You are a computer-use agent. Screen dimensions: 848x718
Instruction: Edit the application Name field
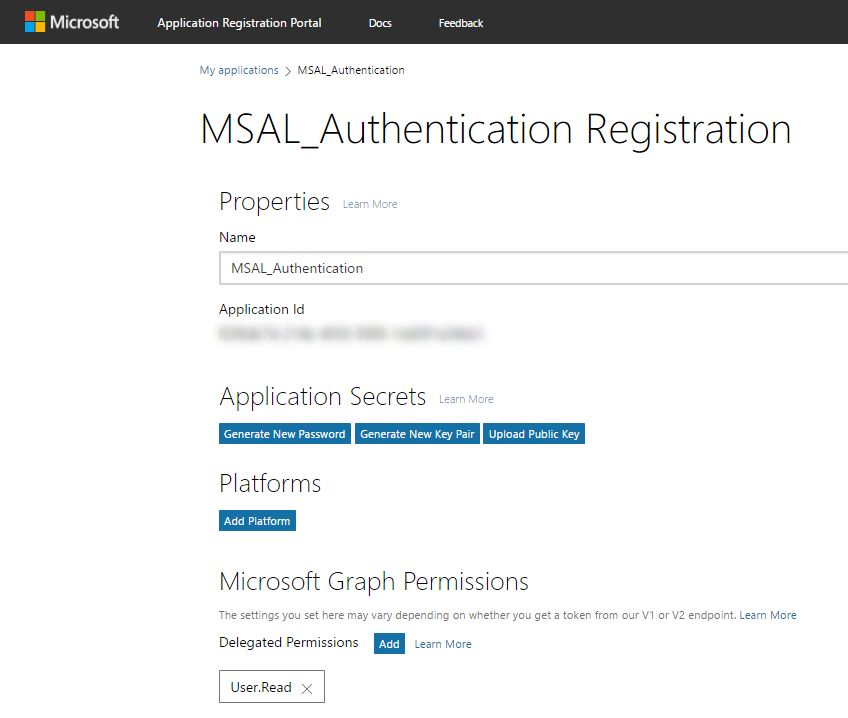(x=533, y=268)
